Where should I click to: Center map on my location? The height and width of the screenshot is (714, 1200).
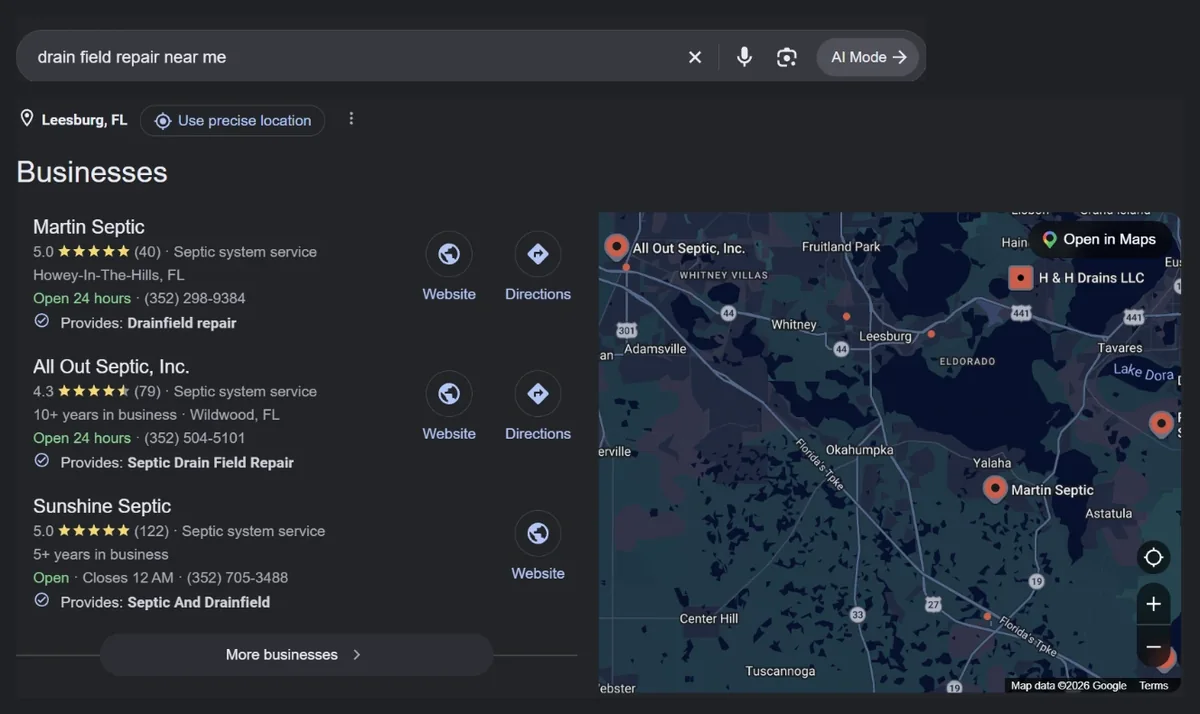[x=1153, y=557]
